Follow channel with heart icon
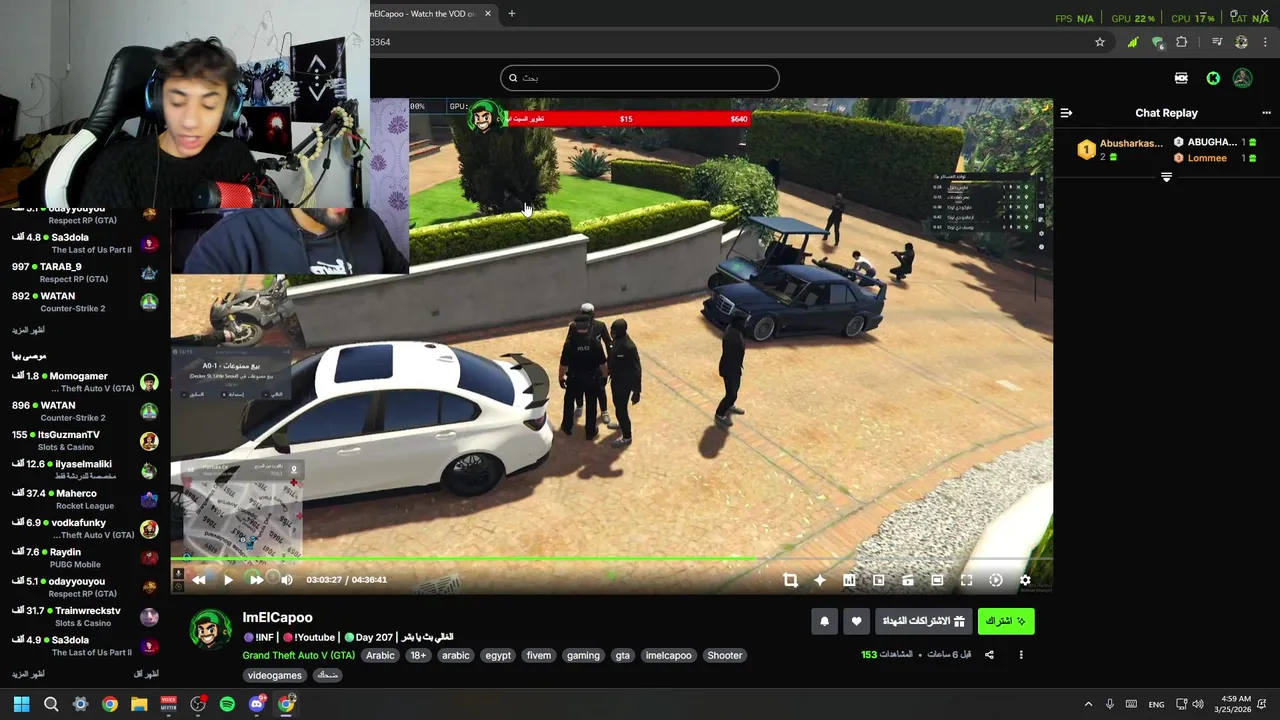 click(856, 621)
